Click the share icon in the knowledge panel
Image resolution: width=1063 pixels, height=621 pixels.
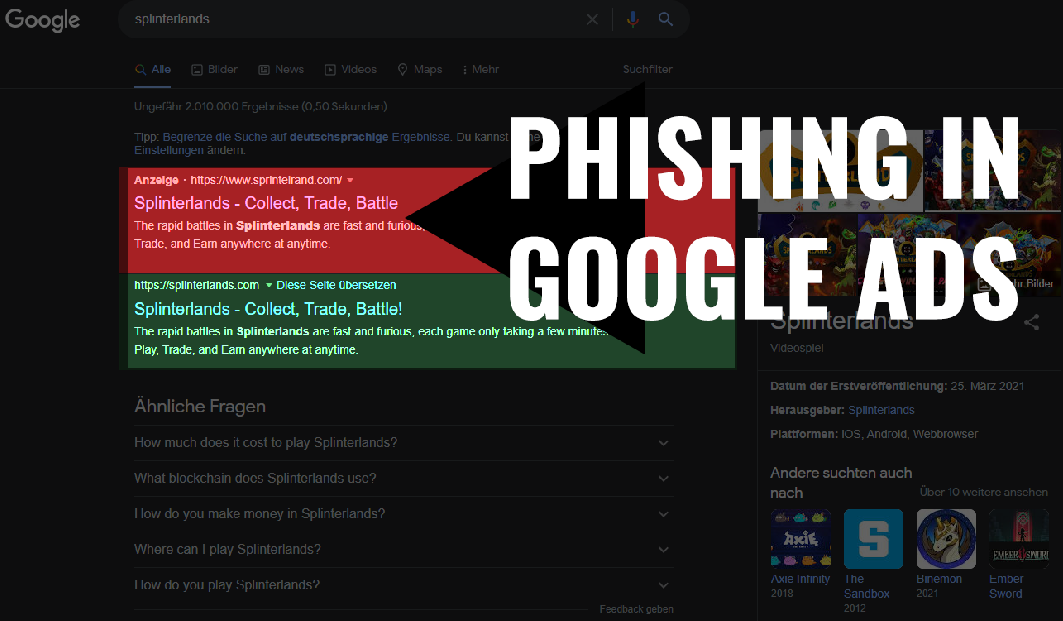point(1031,322)
